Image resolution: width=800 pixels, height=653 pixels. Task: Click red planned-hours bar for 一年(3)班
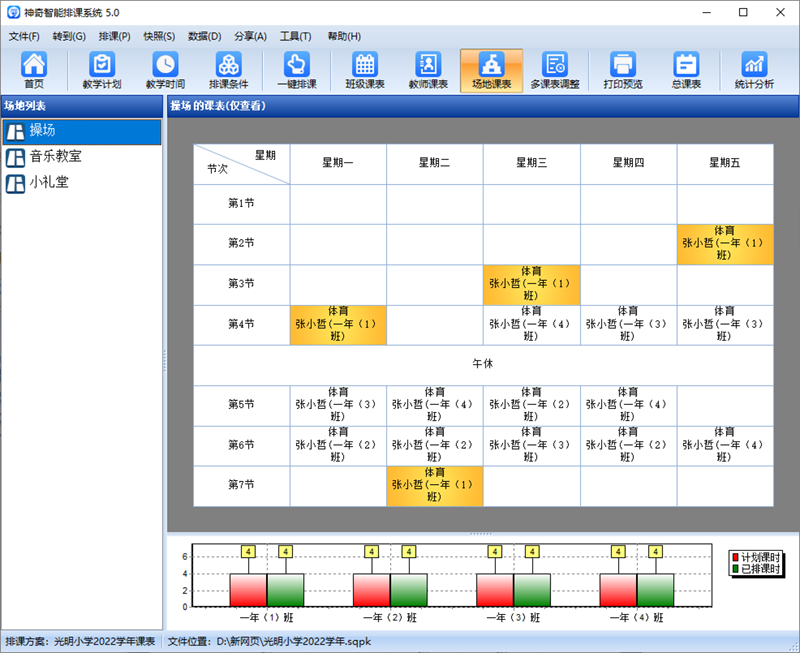click(495, 590)
